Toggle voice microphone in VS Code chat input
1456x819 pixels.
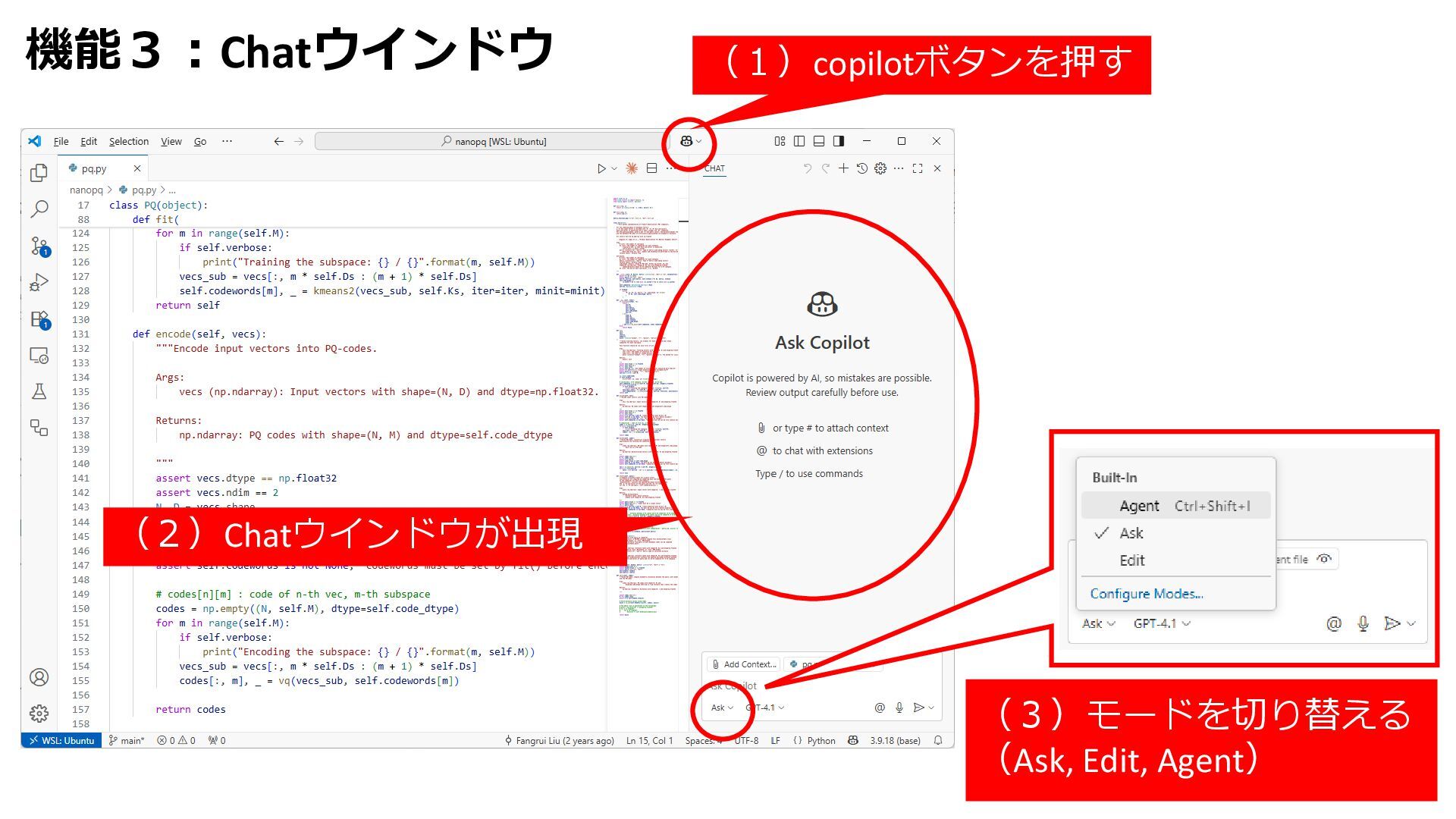coord(899,708)
